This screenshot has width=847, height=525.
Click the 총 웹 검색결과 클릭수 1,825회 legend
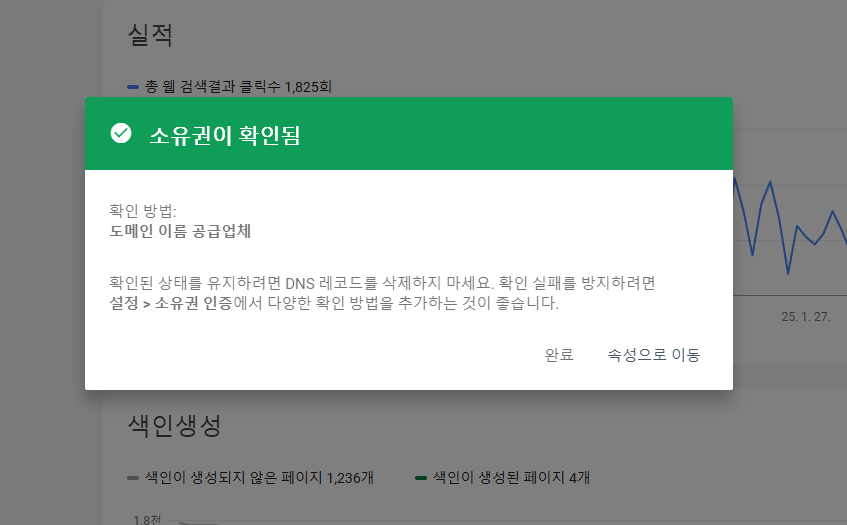pos(230,86)
